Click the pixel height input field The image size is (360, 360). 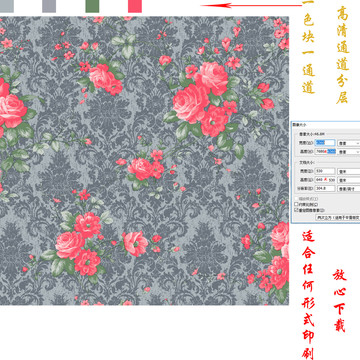click(325, 152)
